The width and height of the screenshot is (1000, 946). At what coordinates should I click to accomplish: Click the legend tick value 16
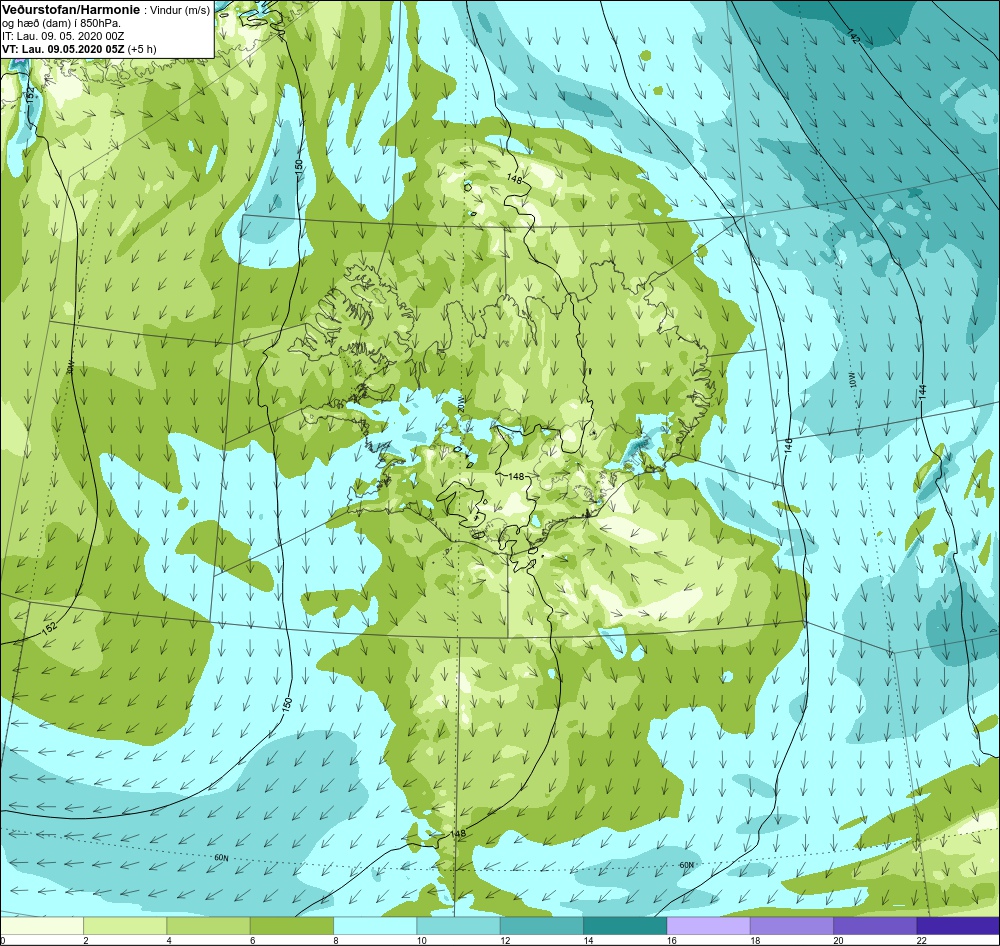672,940
